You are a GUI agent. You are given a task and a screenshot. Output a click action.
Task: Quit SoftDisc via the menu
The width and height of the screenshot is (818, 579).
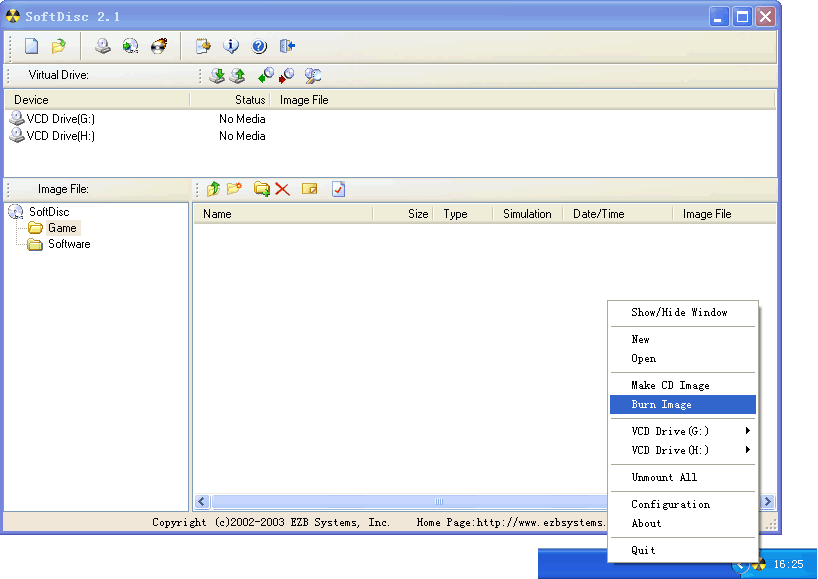click(x=643, y=550)
